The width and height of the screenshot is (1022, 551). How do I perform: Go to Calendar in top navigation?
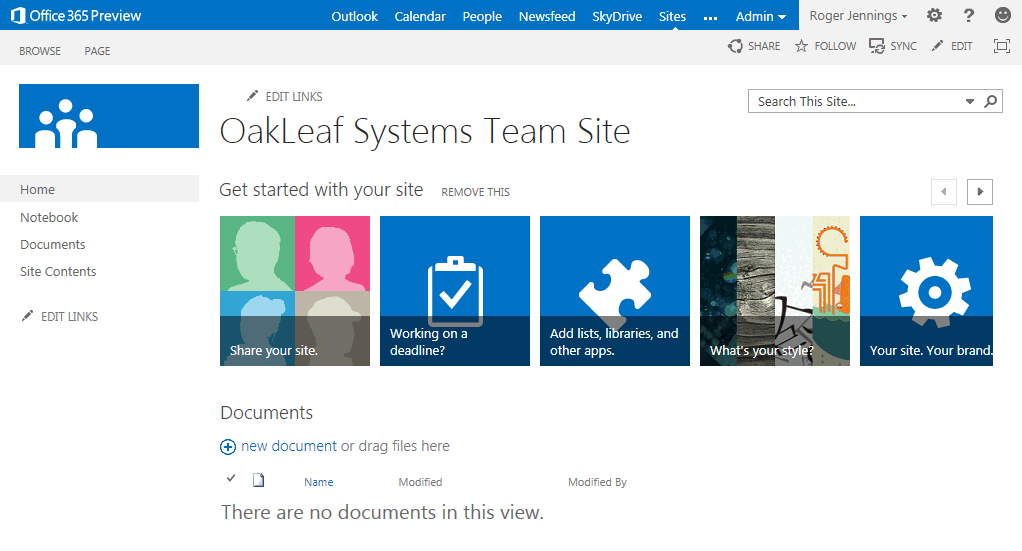tap(420, 16)
